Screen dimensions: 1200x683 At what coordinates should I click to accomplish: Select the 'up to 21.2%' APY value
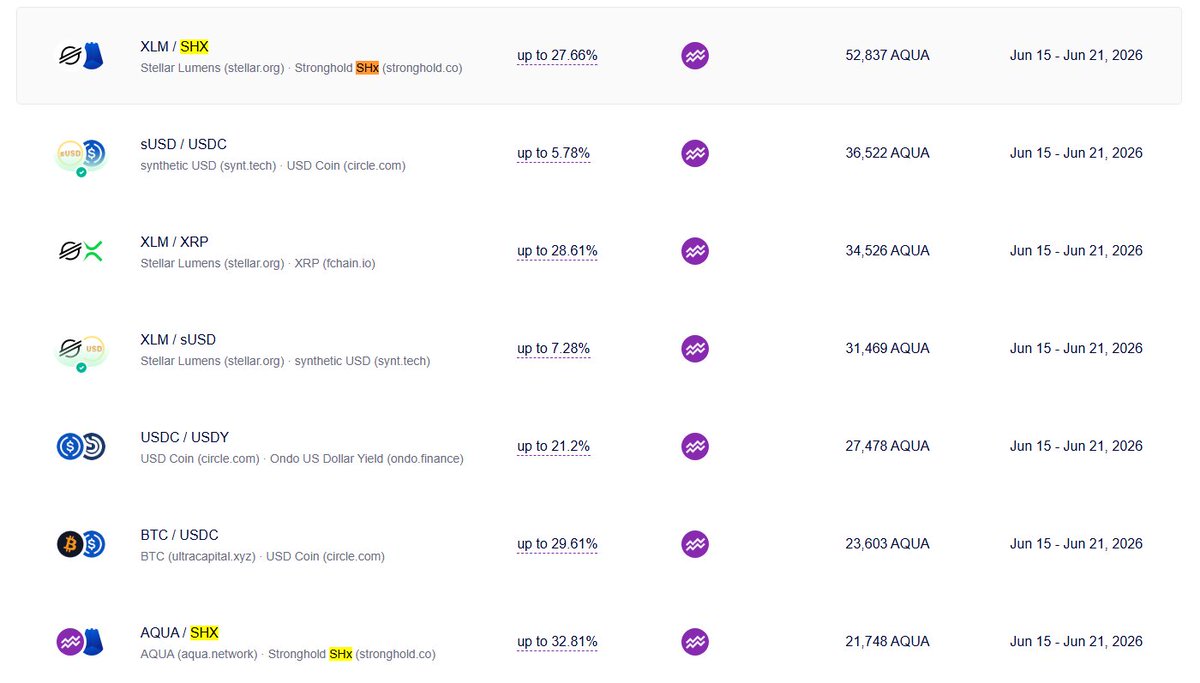pyautogui.click(x=553, y=446)
